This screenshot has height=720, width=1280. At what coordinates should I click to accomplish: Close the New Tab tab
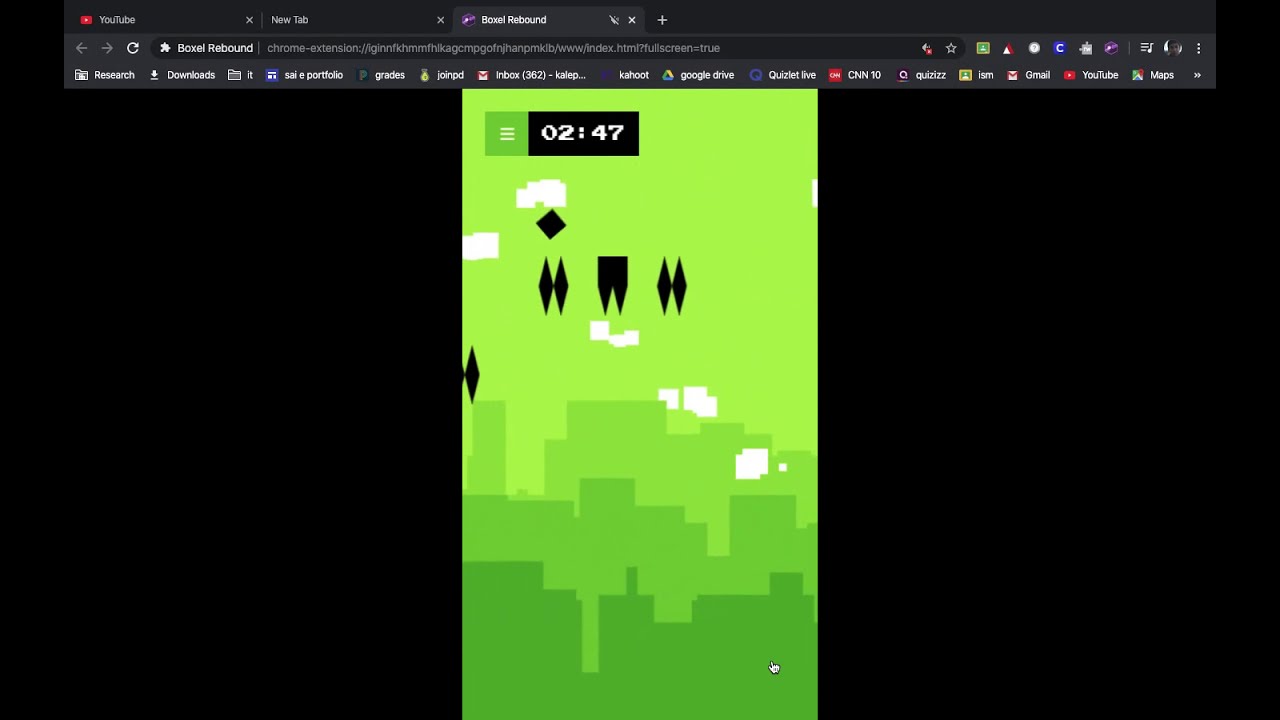click(x=440, y=20)
